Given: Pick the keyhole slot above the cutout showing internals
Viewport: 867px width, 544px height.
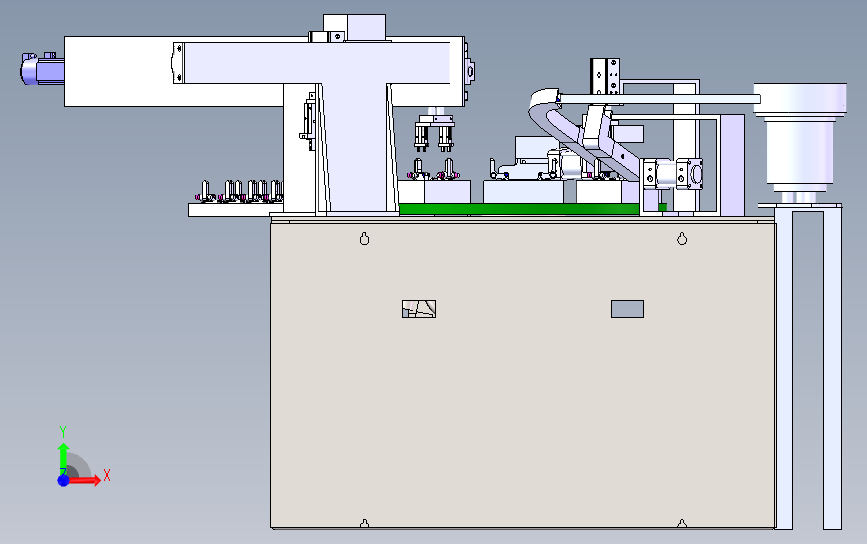Looking at the screenshot, I should 364,238.
